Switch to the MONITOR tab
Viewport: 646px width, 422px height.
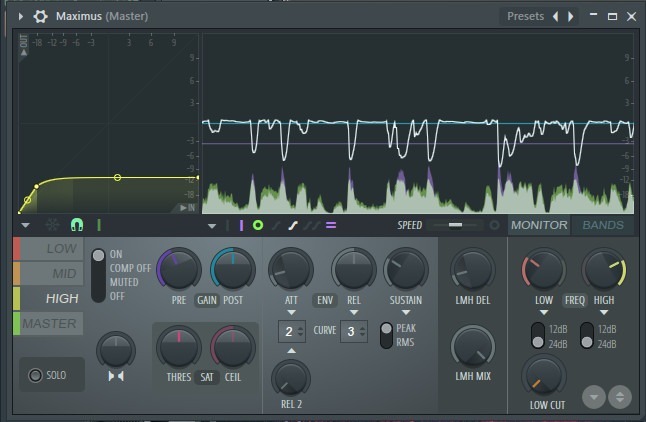point(539,225)
